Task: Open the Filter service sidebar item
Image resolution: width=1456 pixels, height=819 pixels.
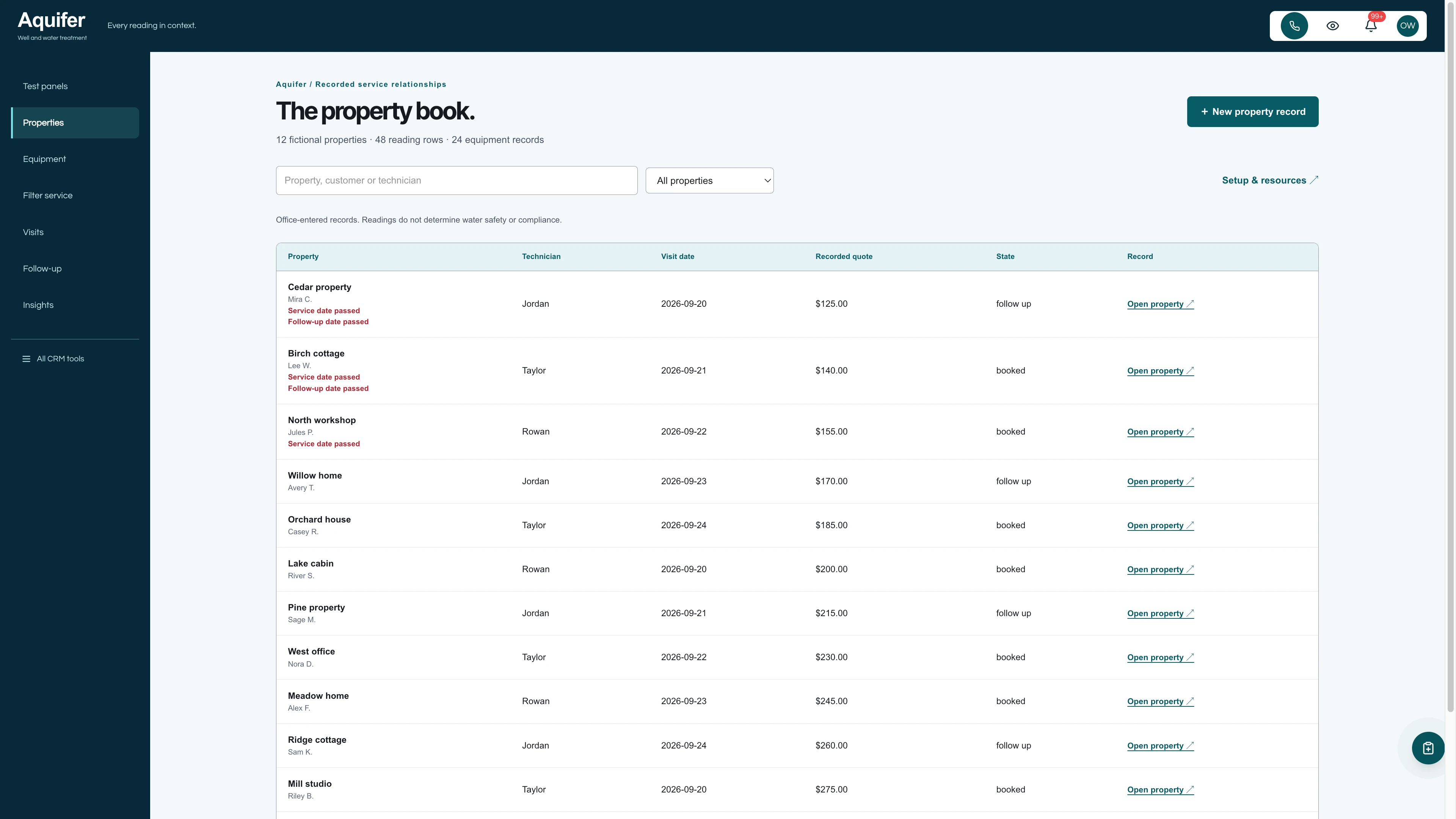Action: point(75,196)
